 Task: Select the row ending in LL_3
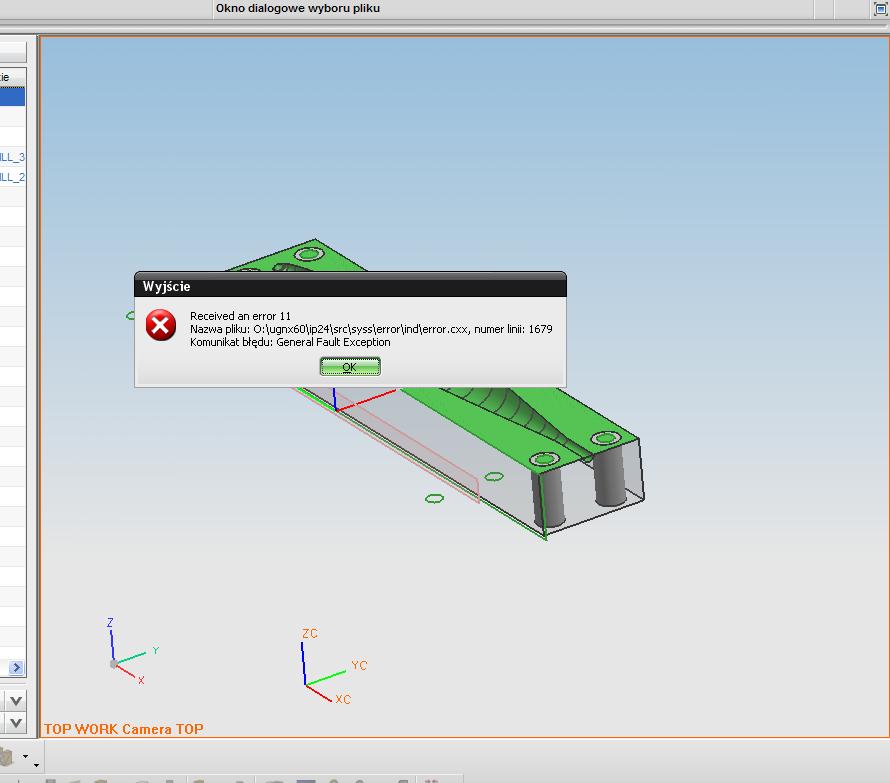12,157
